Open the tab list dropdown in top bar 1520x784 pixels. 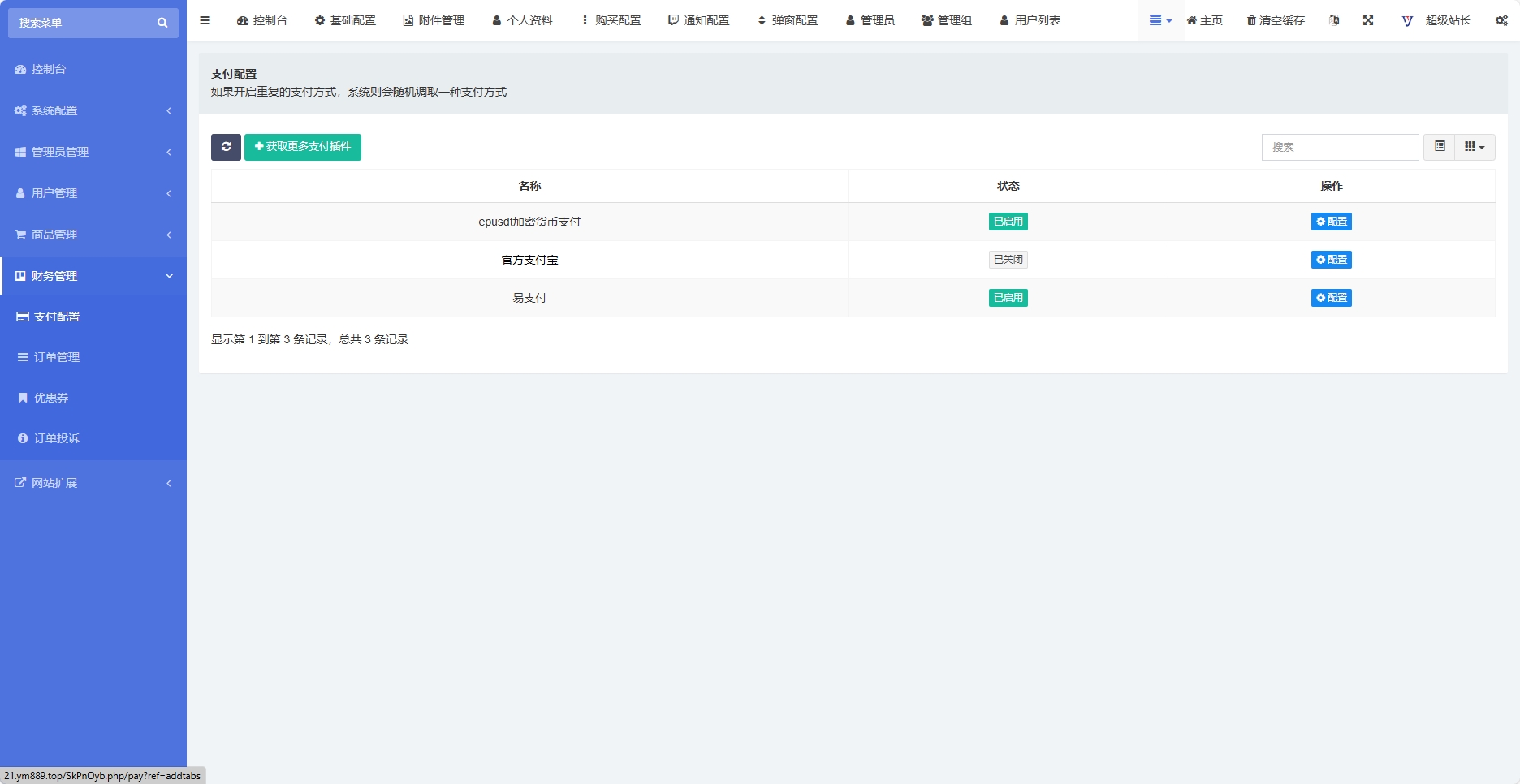coord(1160,20)
